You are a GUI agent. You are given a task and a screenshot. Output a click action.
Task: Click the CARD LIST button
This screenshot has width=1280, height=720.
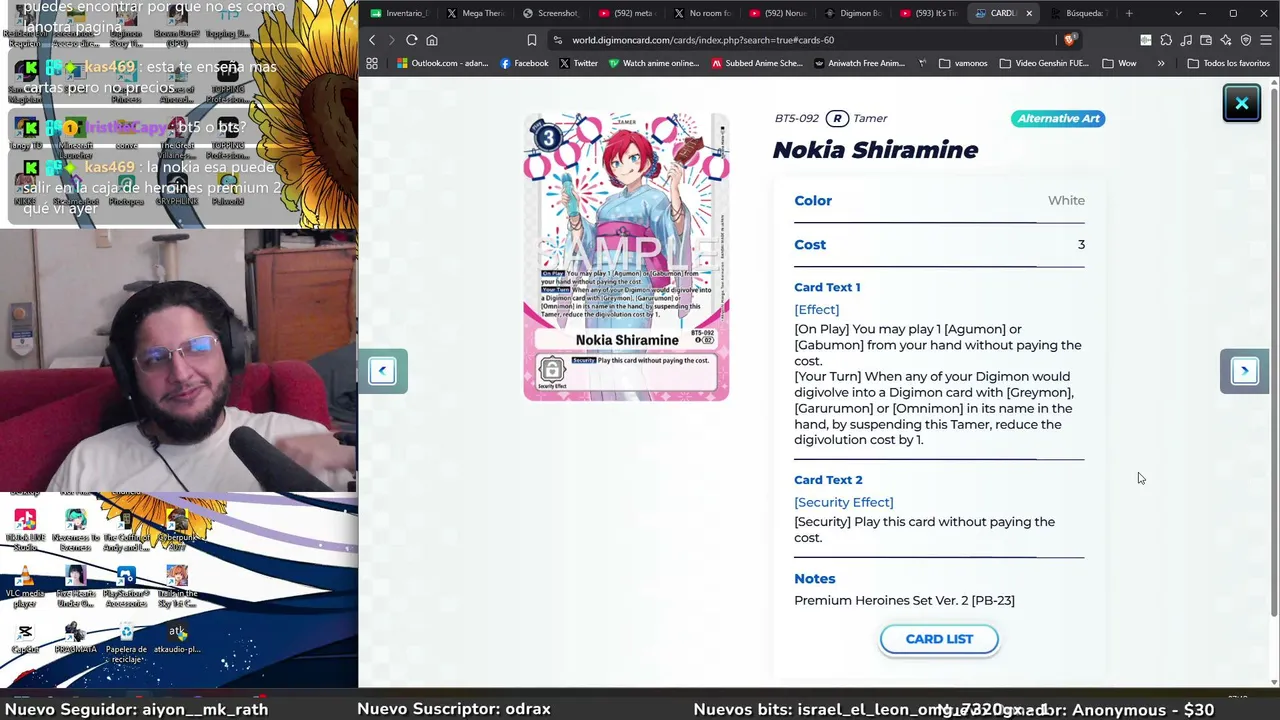[x=939, y=639]
